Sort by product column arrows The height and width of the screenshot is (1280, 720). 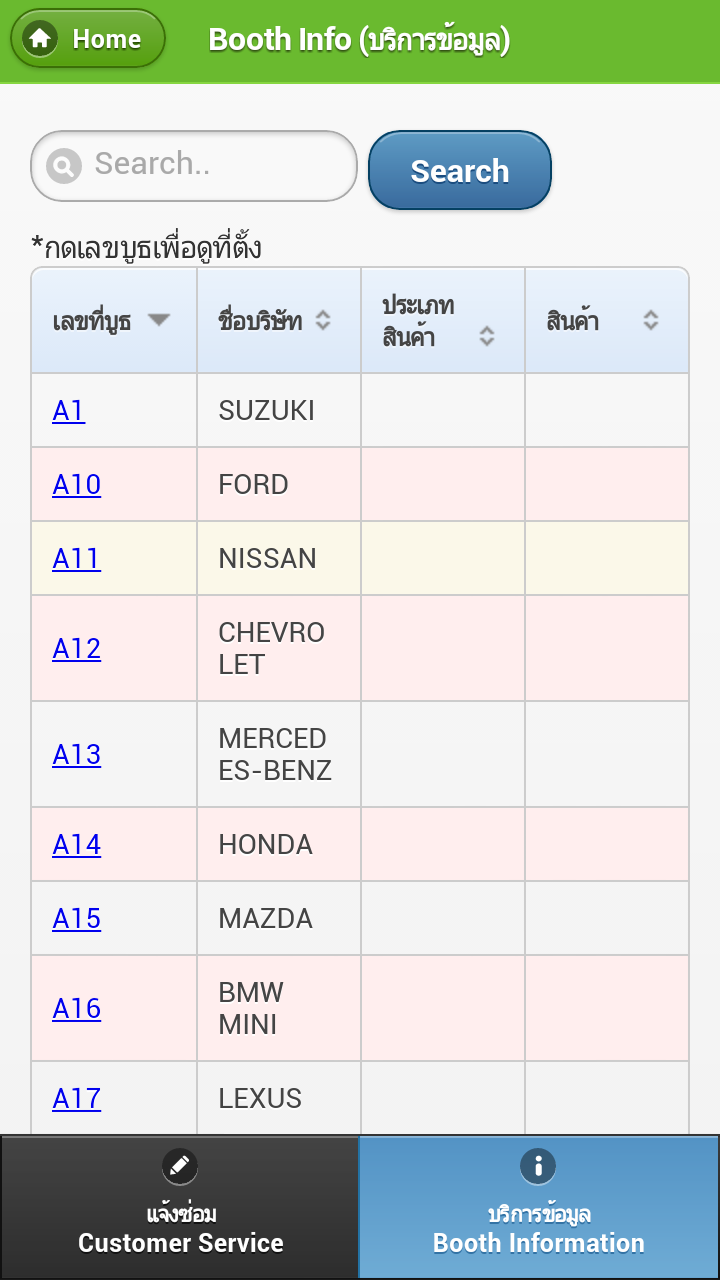(x=651, y=320)
